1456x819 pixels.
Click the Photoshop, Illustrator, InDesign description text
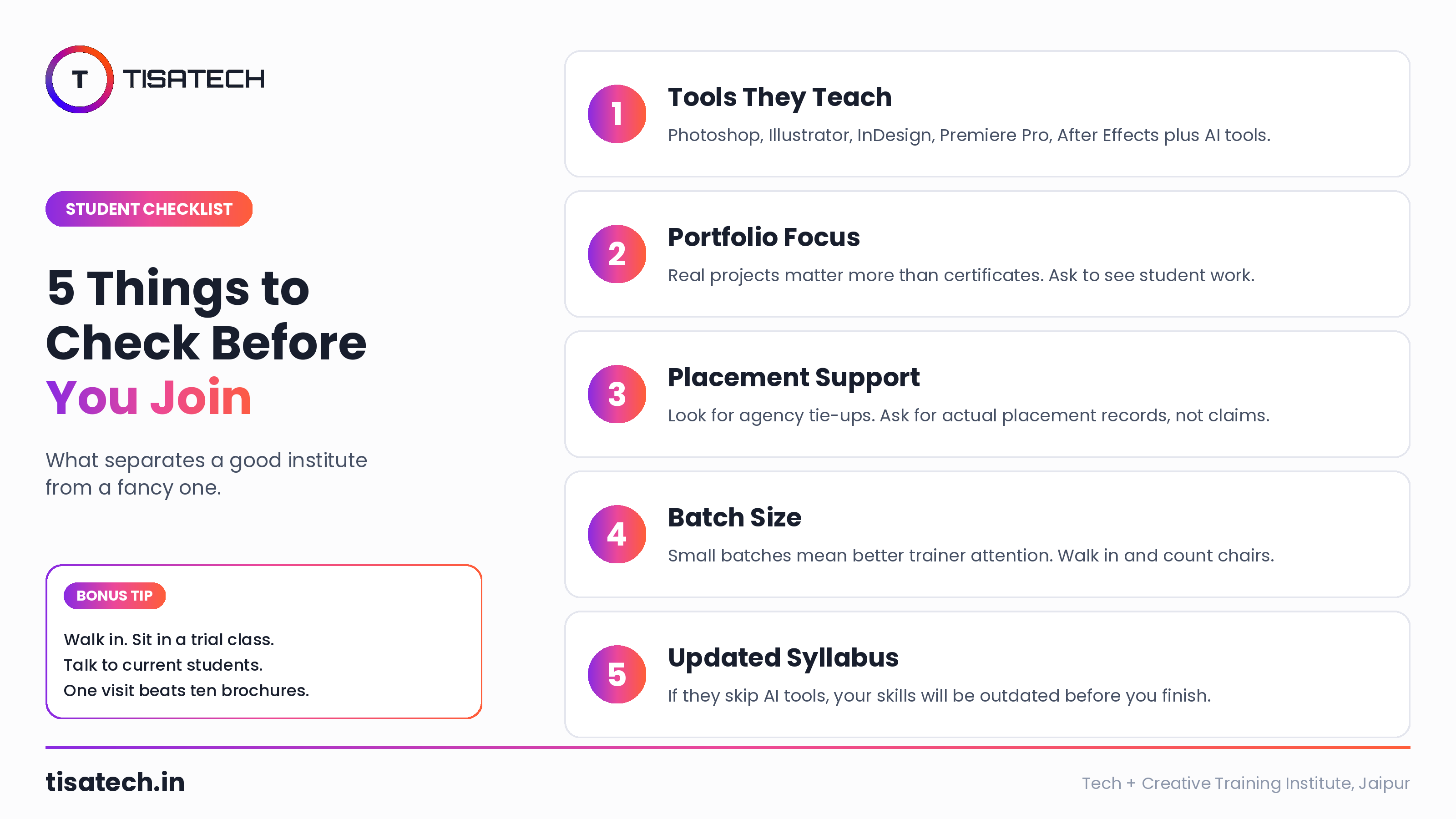[x=969, y=136]
